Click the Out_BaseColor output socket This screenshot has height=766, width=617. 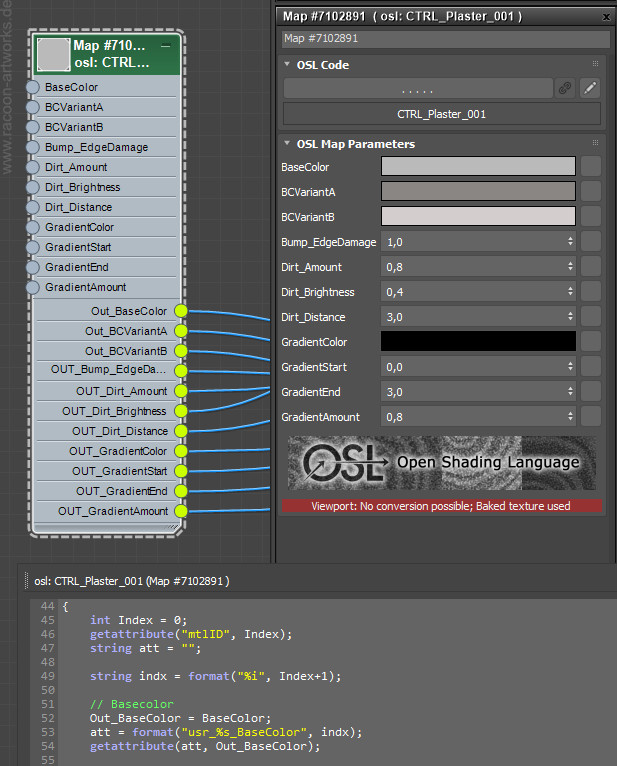coord(181,311)
